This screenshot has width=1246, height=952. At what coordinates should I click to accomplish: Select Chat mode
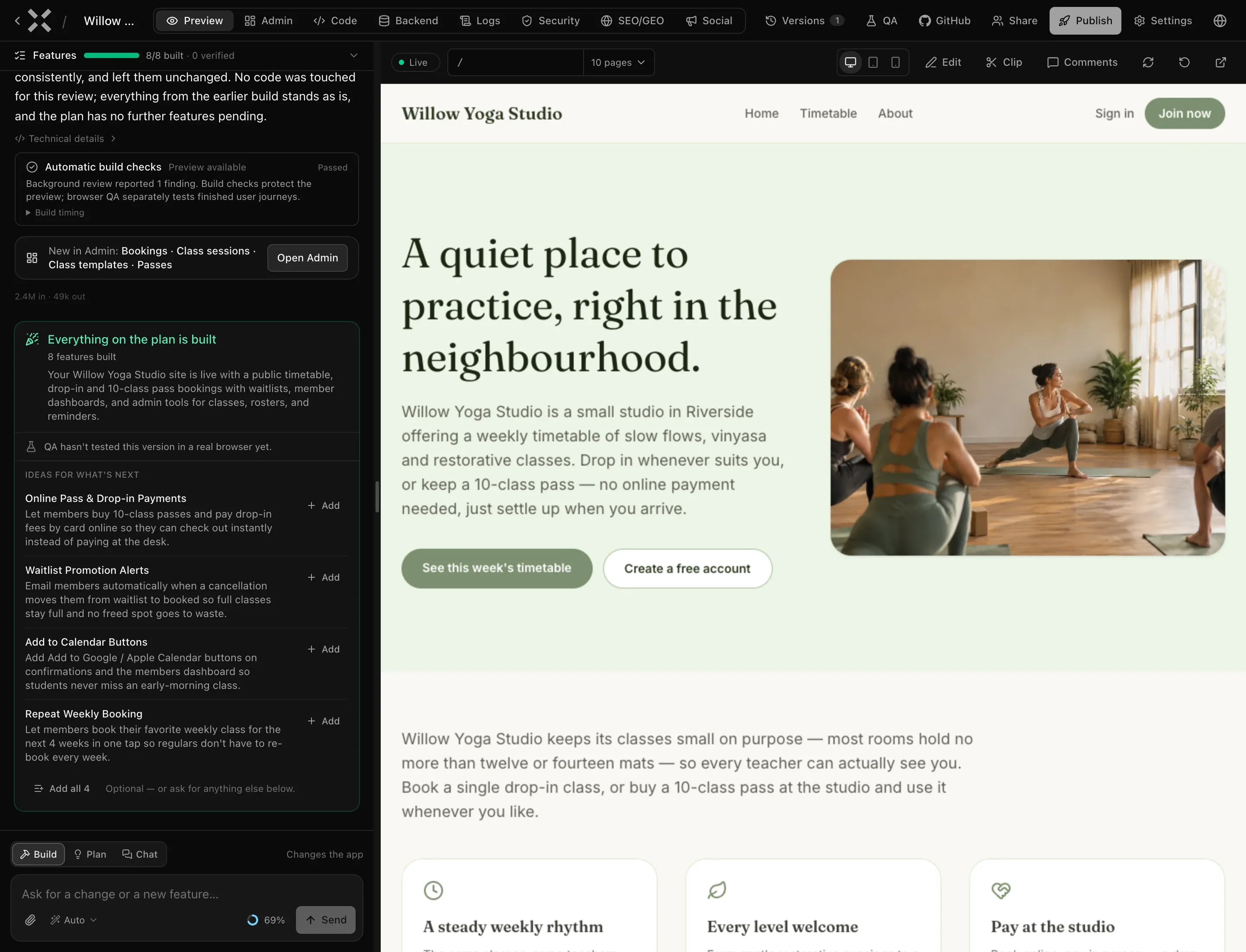pyautogui.click(x=140, y=854)
